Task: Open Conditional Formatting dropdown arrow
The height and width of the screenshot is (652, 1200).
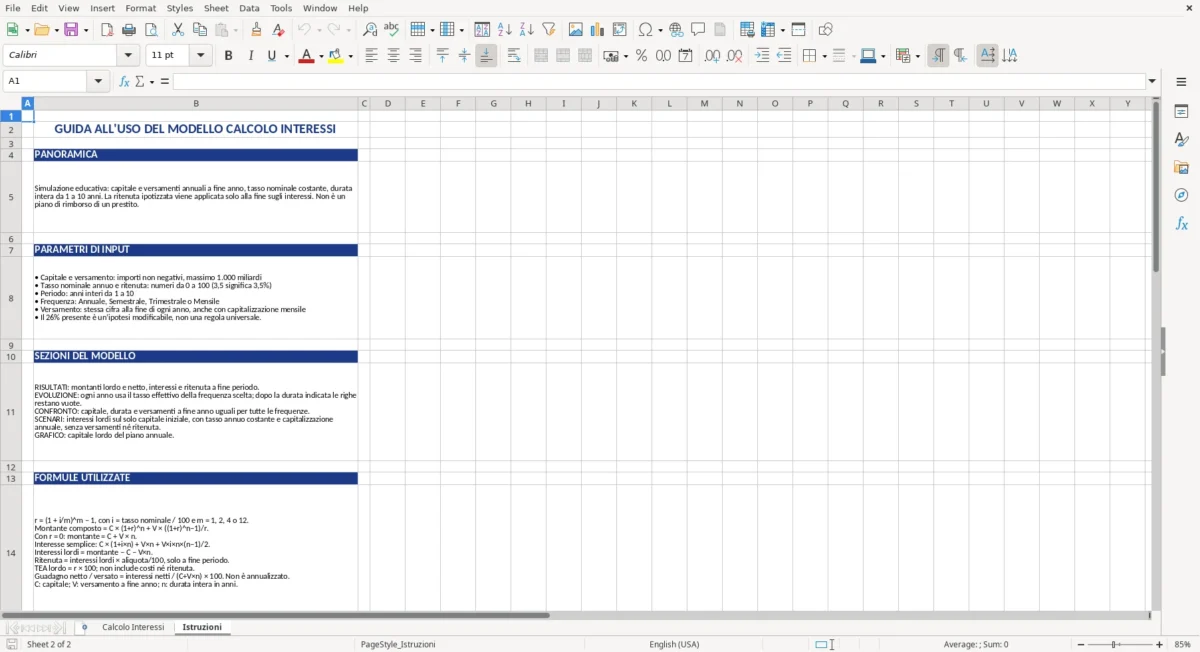Action: [x=917, y=57]
